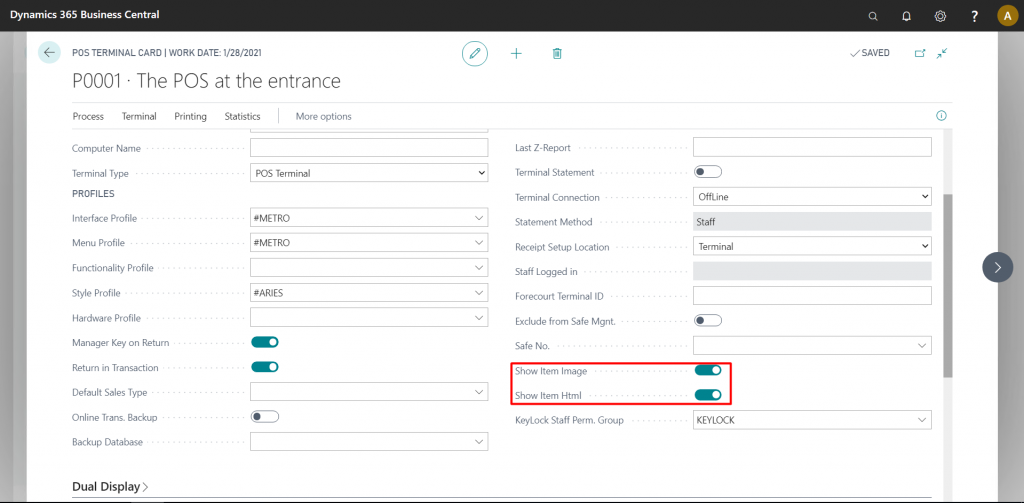Create new record with plus icon
The height and width of the screenshot is (503, 1024).
[x=516, y=54]
